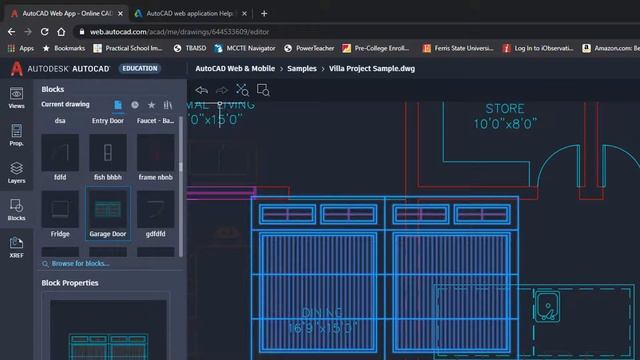
Task: Click the address bar URL
Action: pos(180,32)
